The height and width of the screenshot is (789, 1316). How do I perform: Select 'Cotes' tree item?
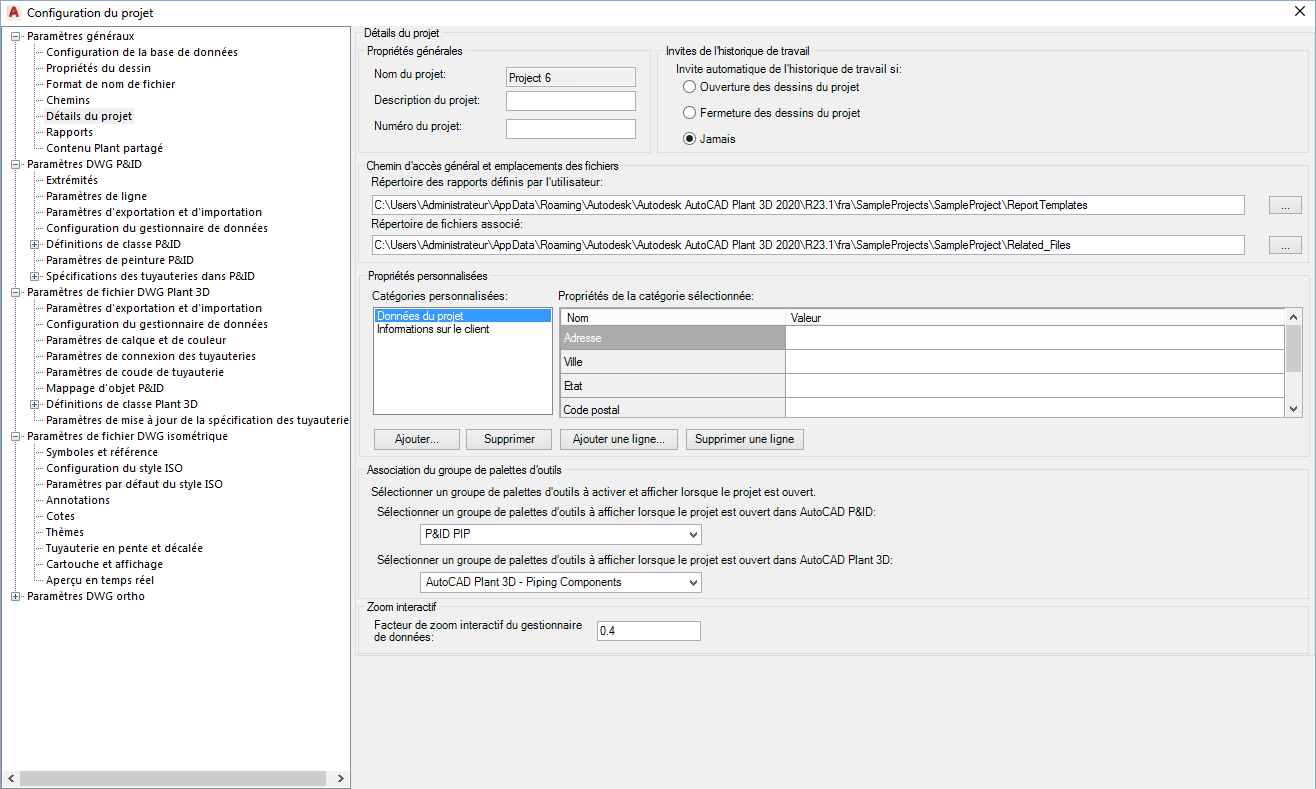(x=61, y=516)
